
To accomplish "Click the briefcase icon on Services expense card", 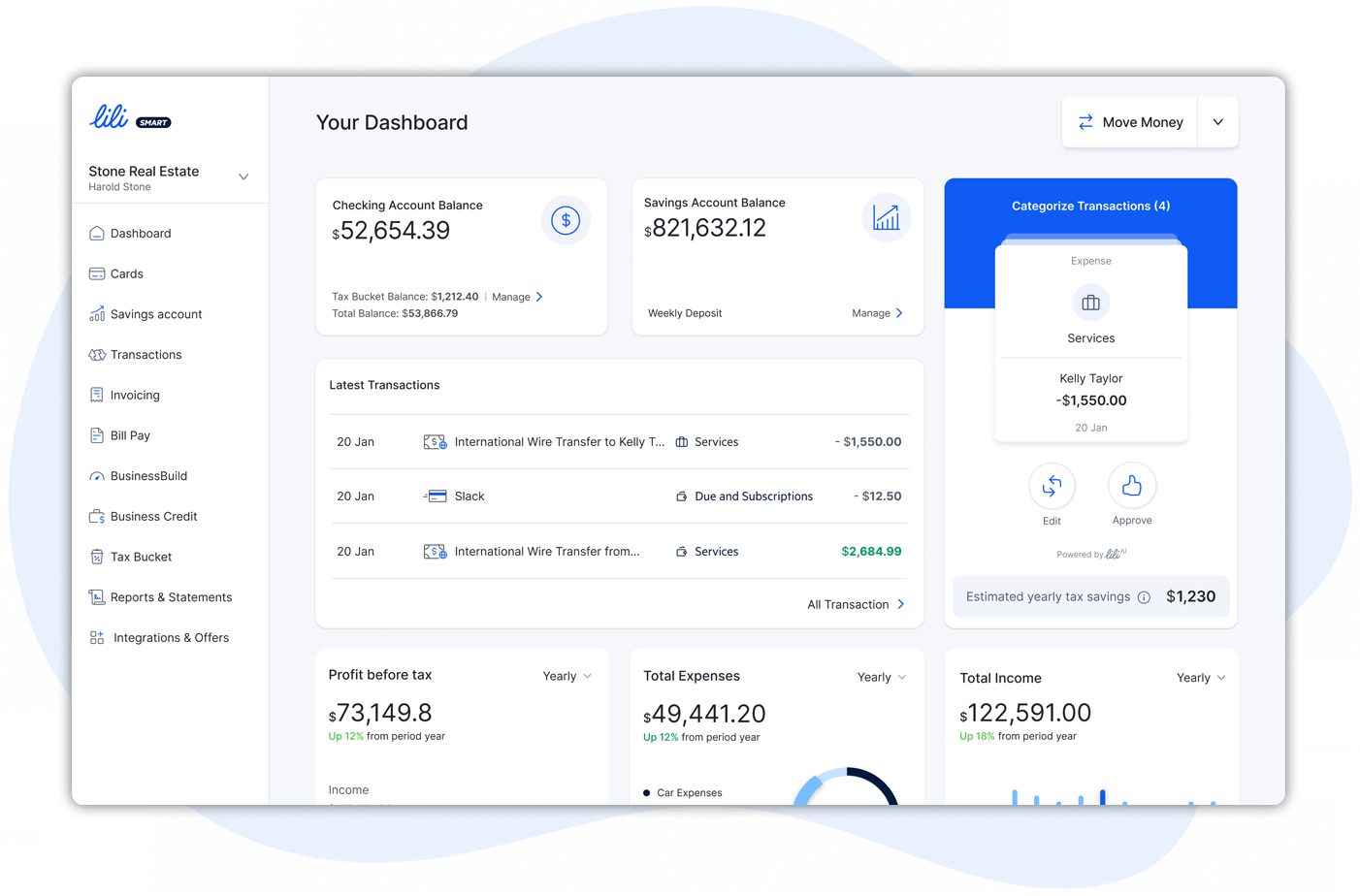I will pyautogui.click(x=1090, y=303).
